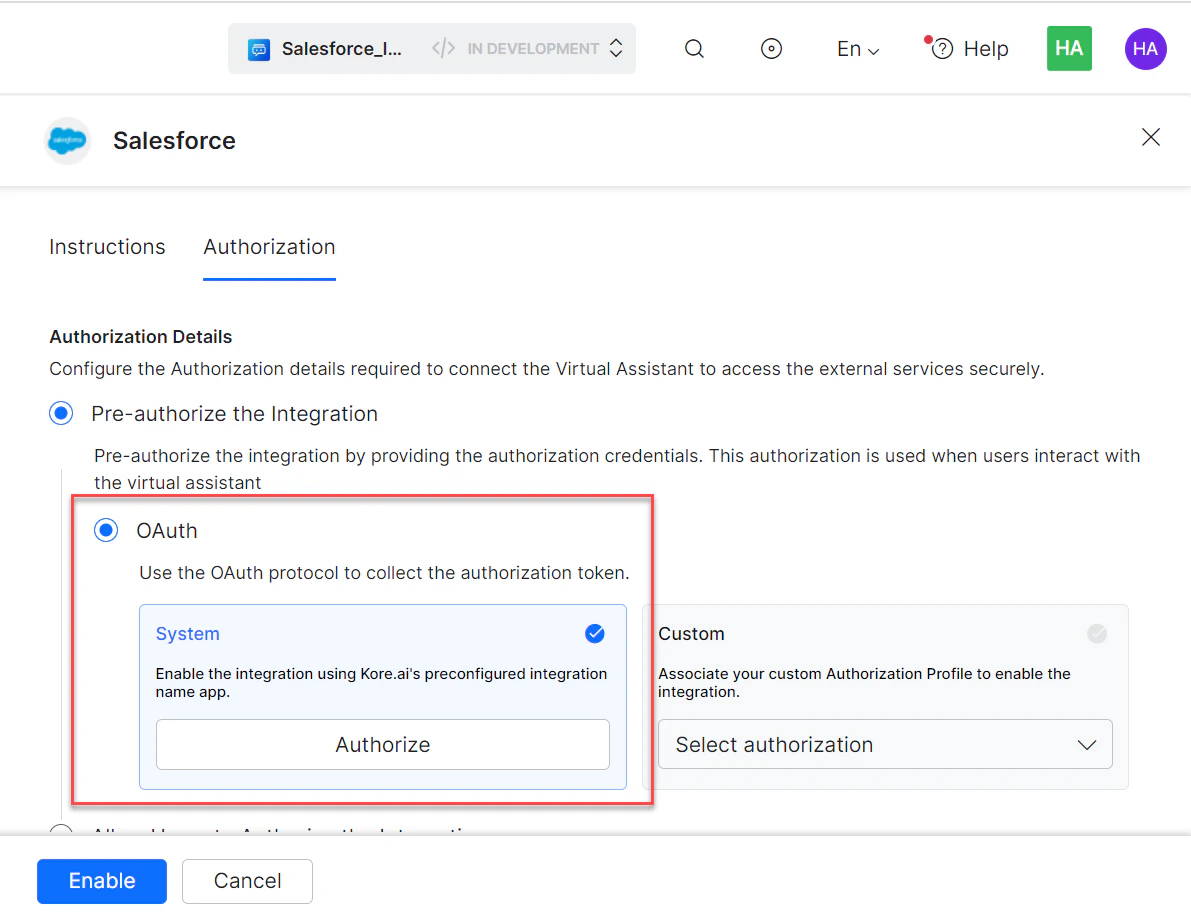1191x913 pixels.
Task: Click the Salesforce cloud logo
Action: pyautogui.click(x=66, y=140)
